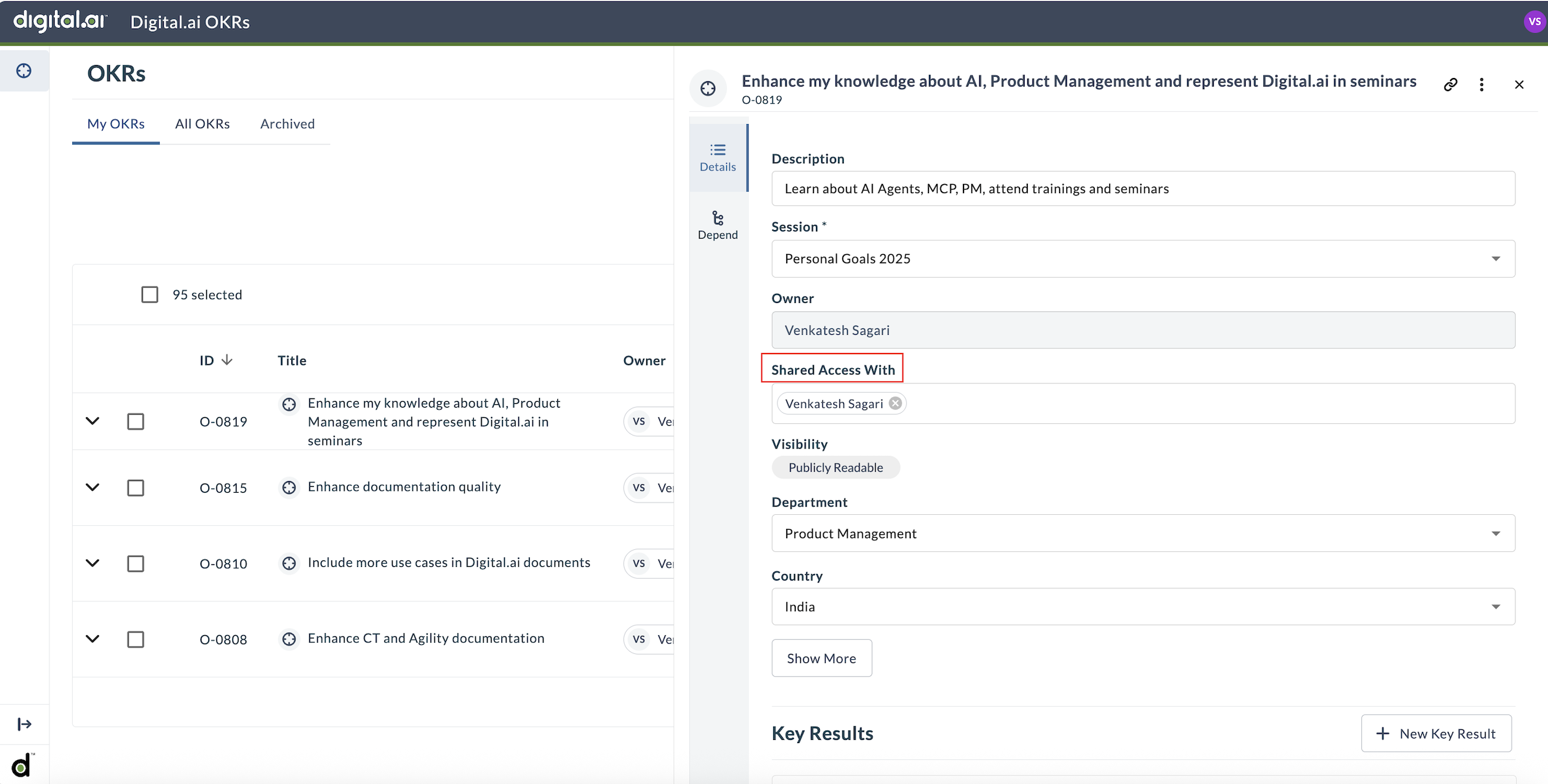Open Include more use cases objective title
This screenshot has width=1548, height=784.
tap(449, 562)
